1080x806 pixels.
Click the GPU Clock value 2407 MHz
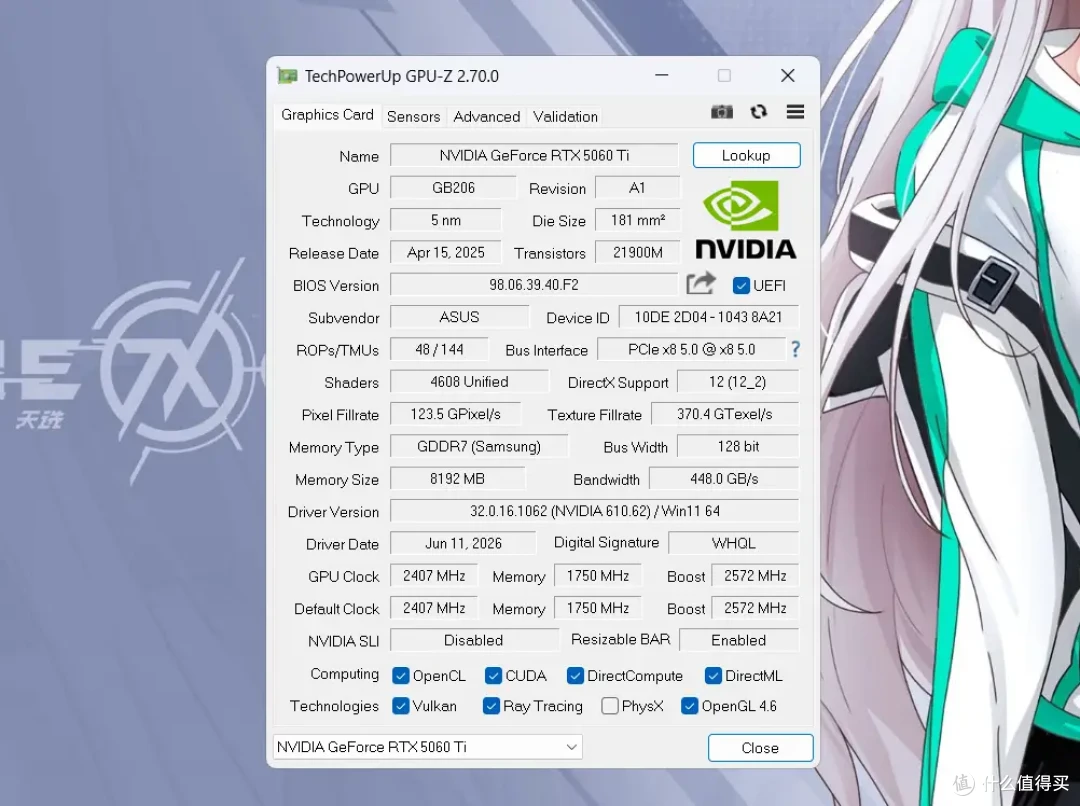pos(434,575)
